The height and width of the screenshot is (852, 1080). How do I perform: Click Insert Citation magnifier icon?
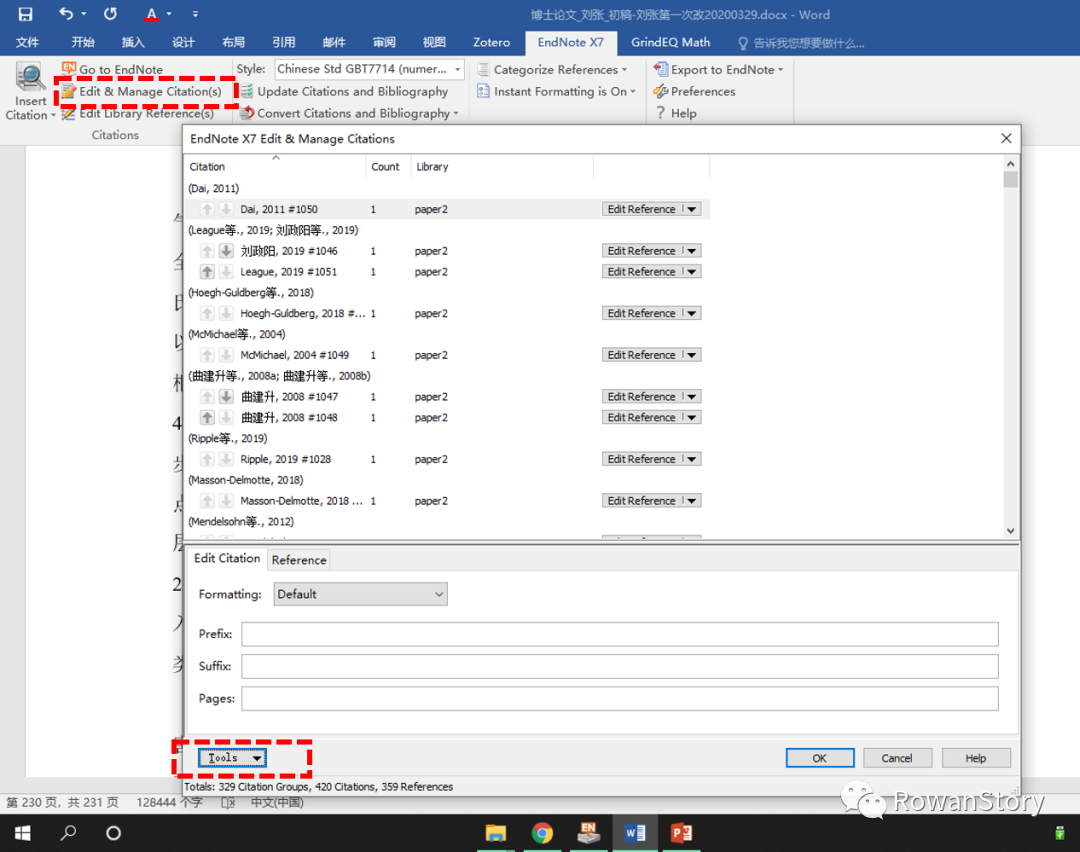(30, 77)
